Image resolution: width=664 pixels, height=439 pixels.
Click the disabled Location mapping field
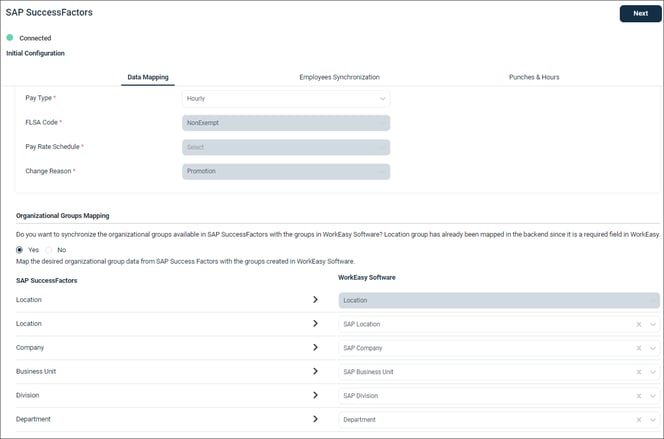pos(499,300)
